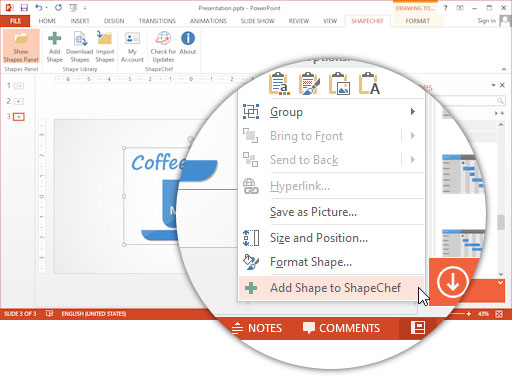Click the Import Shapes folder icon
Image resolution: width=512 pixels, height=377 pixels.
tap(104, 38)
